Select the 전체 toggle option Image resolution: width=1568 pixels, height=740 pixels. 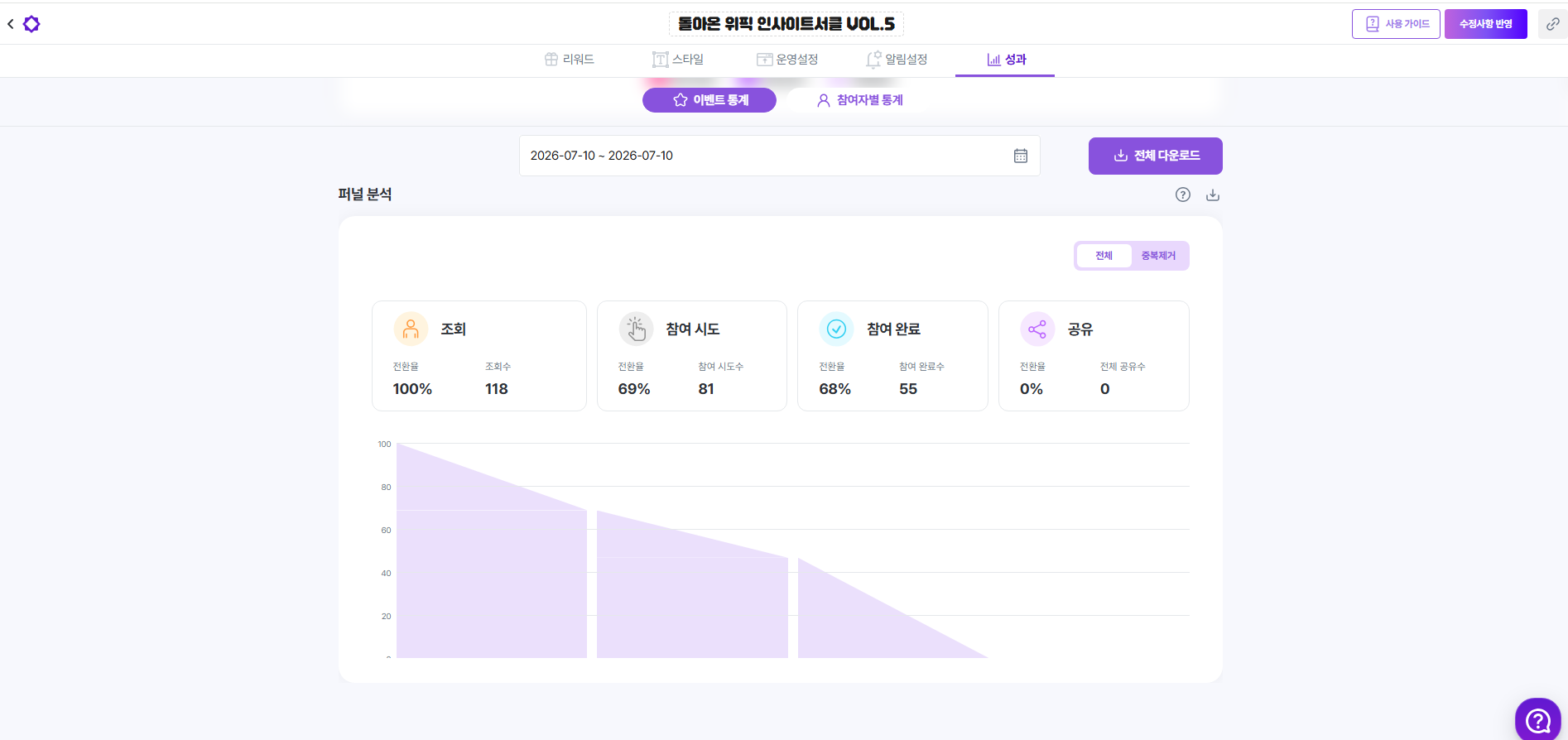point(1104,256)
